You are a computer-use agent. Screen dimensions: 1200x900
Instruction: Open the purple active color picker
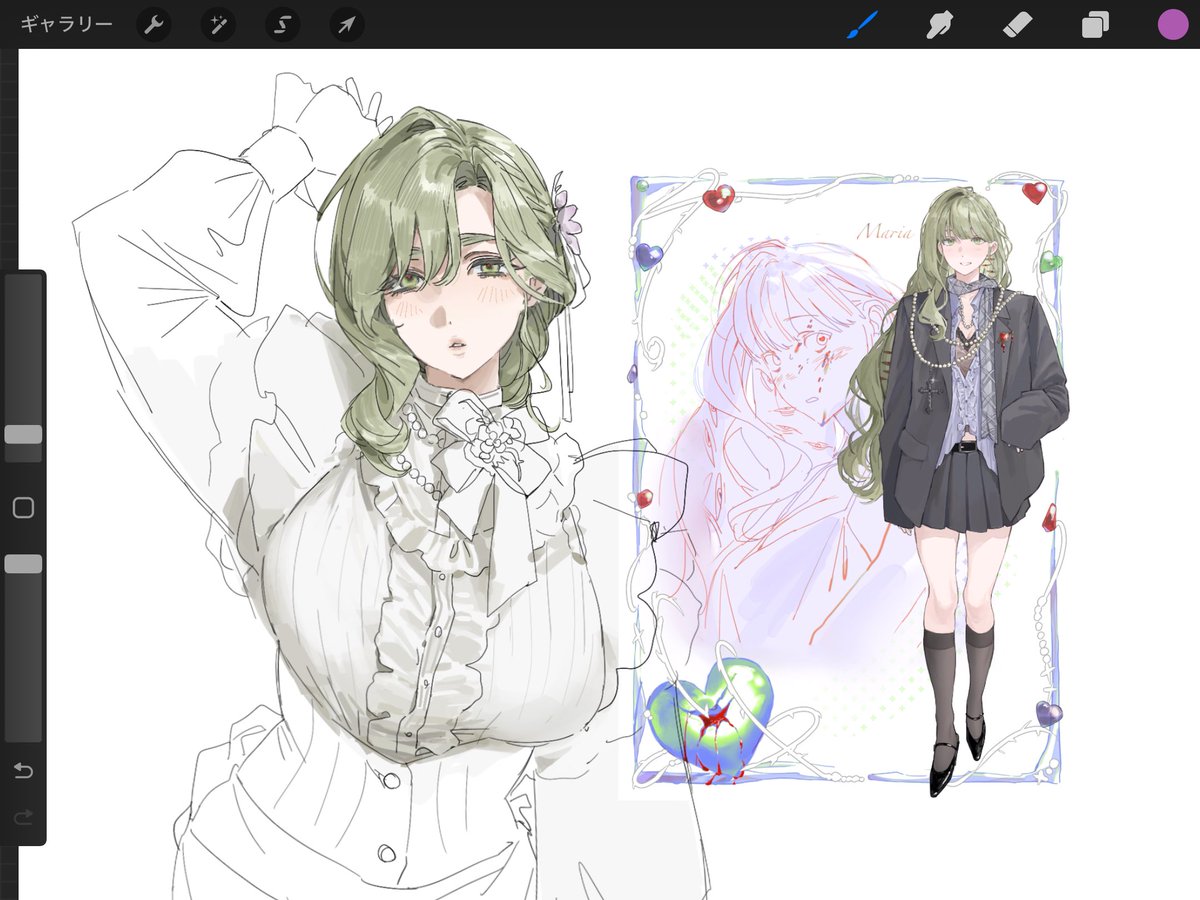(1173, 24)
